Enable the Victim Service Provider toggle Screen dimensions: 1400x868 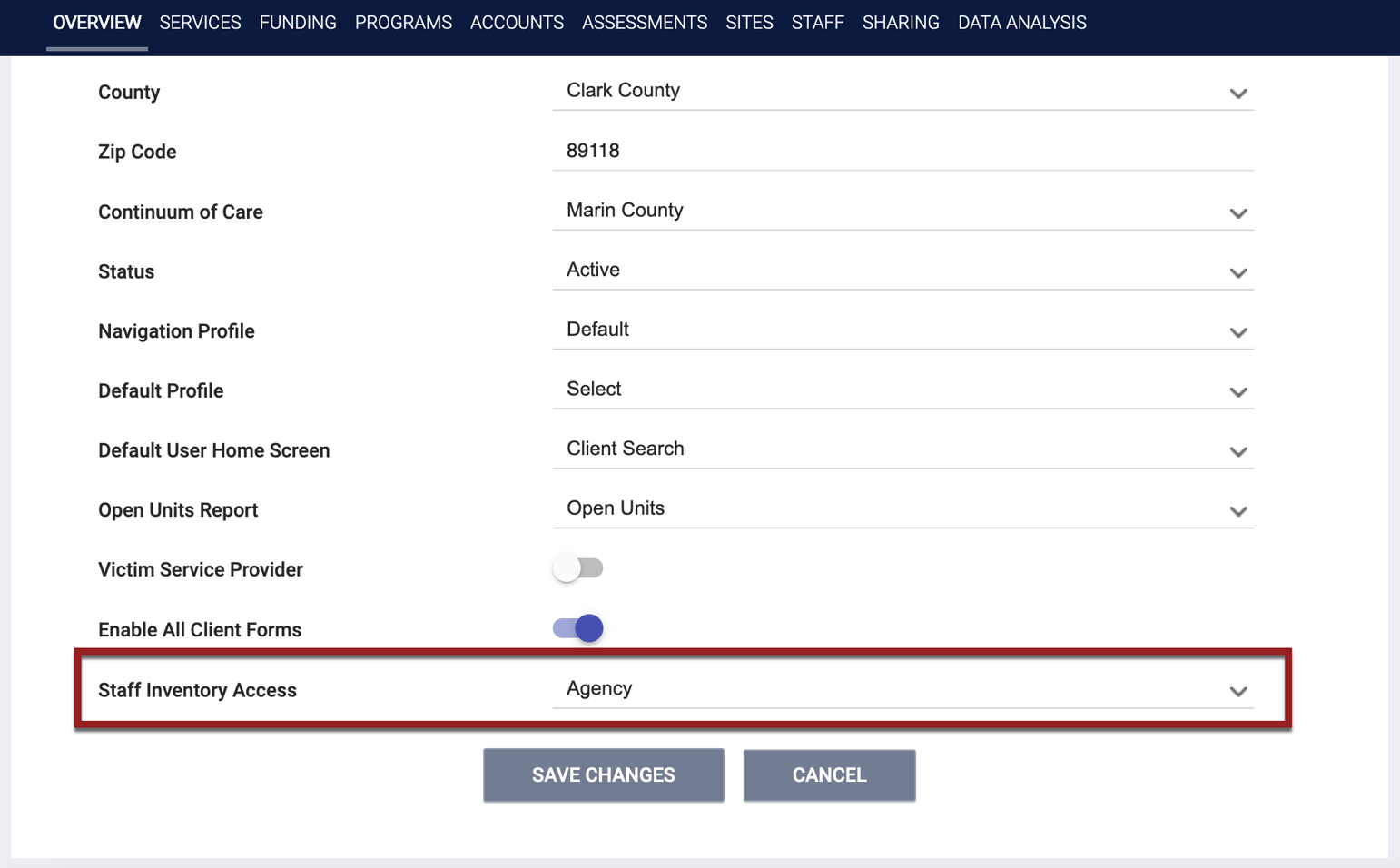click(577, 568)
